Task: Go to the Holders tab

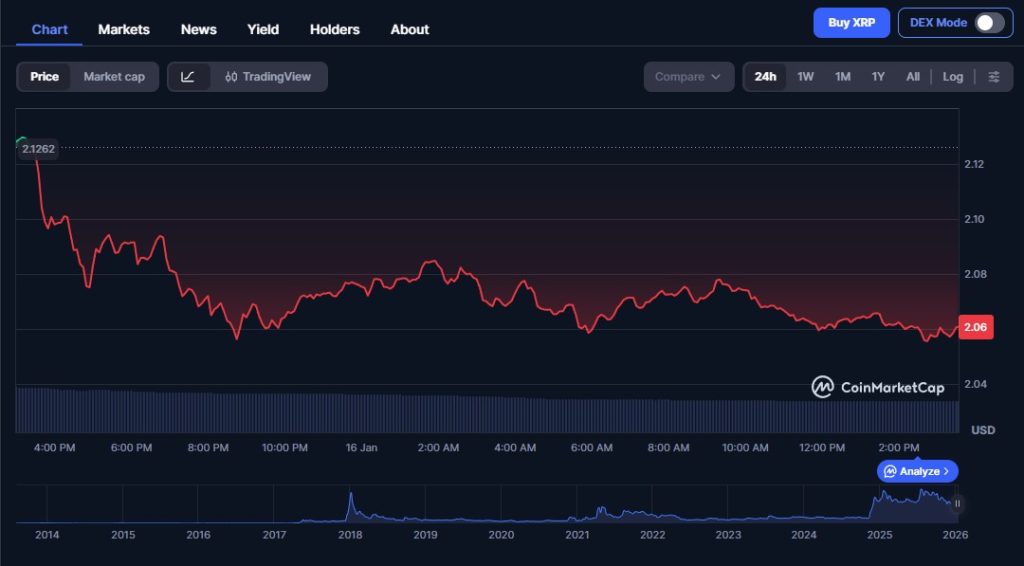Action: coord(334,29)
